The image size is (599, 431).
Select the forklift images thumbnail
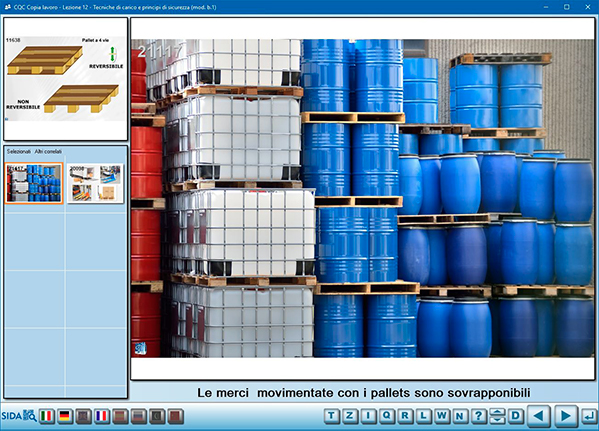[x=96, y=183]
